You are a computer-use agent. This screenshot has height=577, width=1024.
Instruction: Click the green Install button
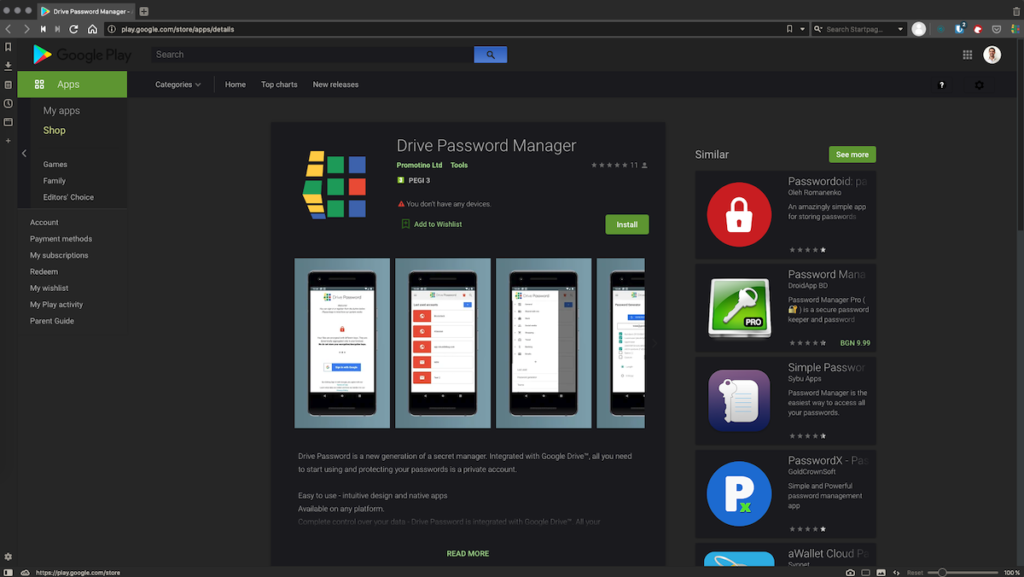[x=627, y=225]
